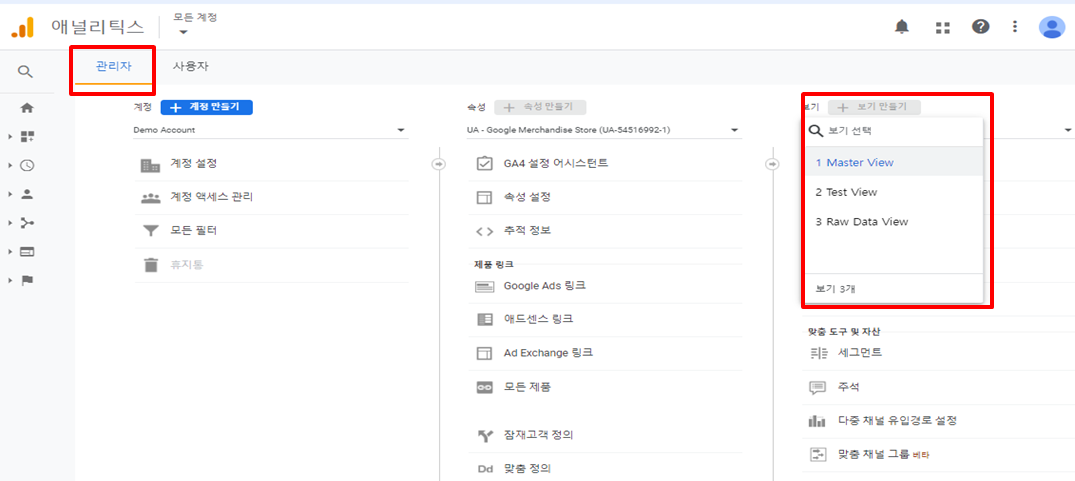Open the Demo Account dropdown
The image size is (1075, 481).
coord(270,130)
